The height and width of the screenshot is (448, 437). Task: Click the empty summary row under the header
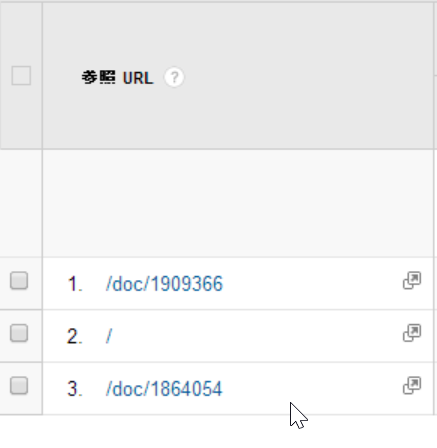pos(238,203)
